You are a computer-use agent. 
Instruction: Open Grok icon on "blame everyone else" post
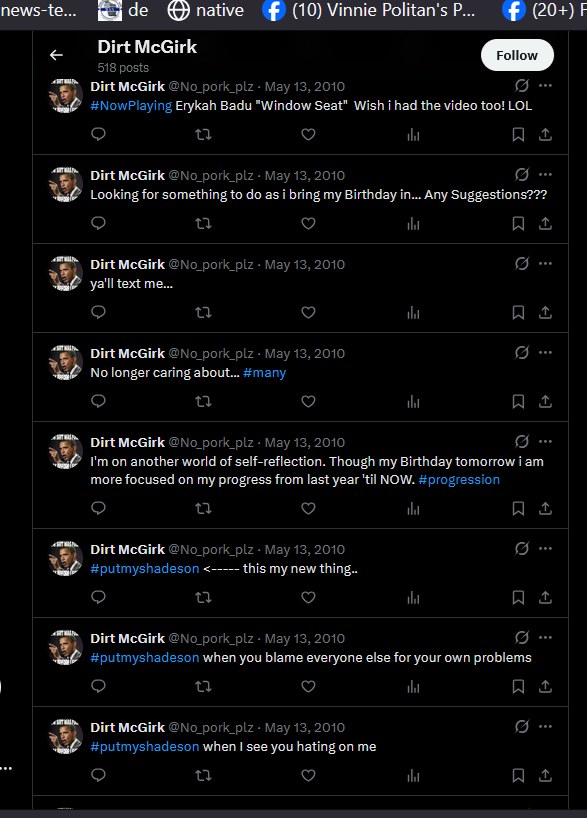522,637
